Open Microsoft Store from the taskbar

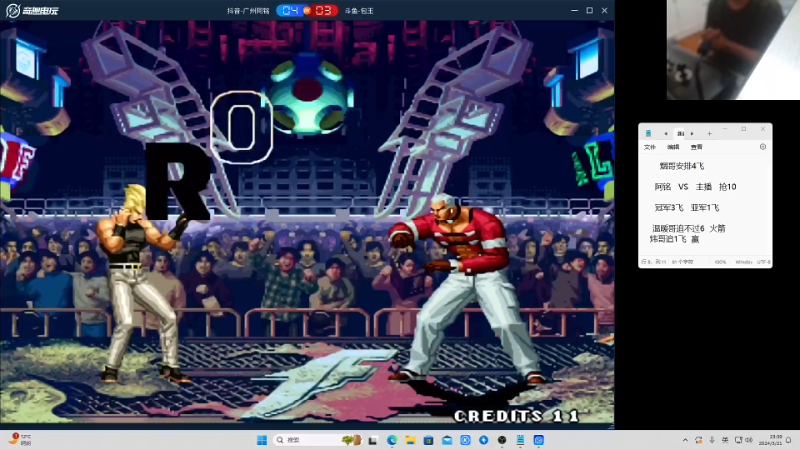pyautogui.click(x=429, y=440)
